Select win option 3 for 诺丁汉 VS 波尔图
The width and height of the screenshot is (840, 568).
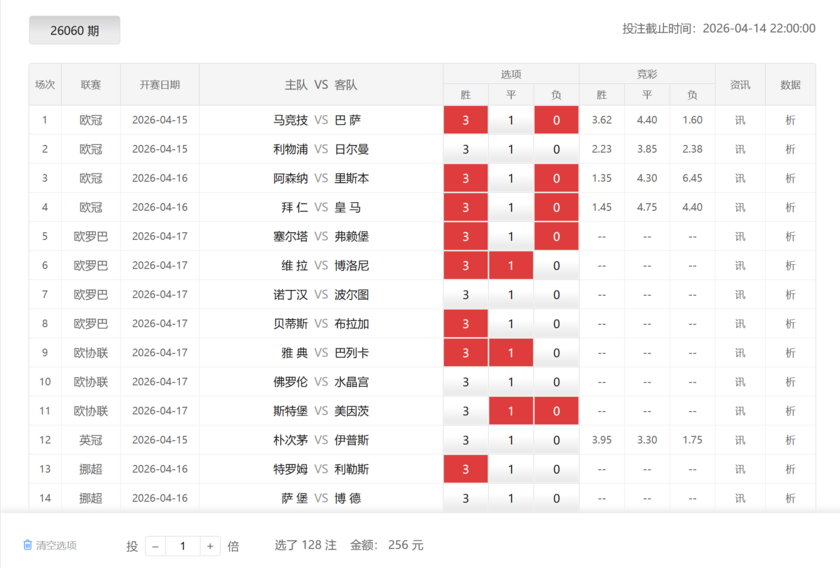coord(466,295)
